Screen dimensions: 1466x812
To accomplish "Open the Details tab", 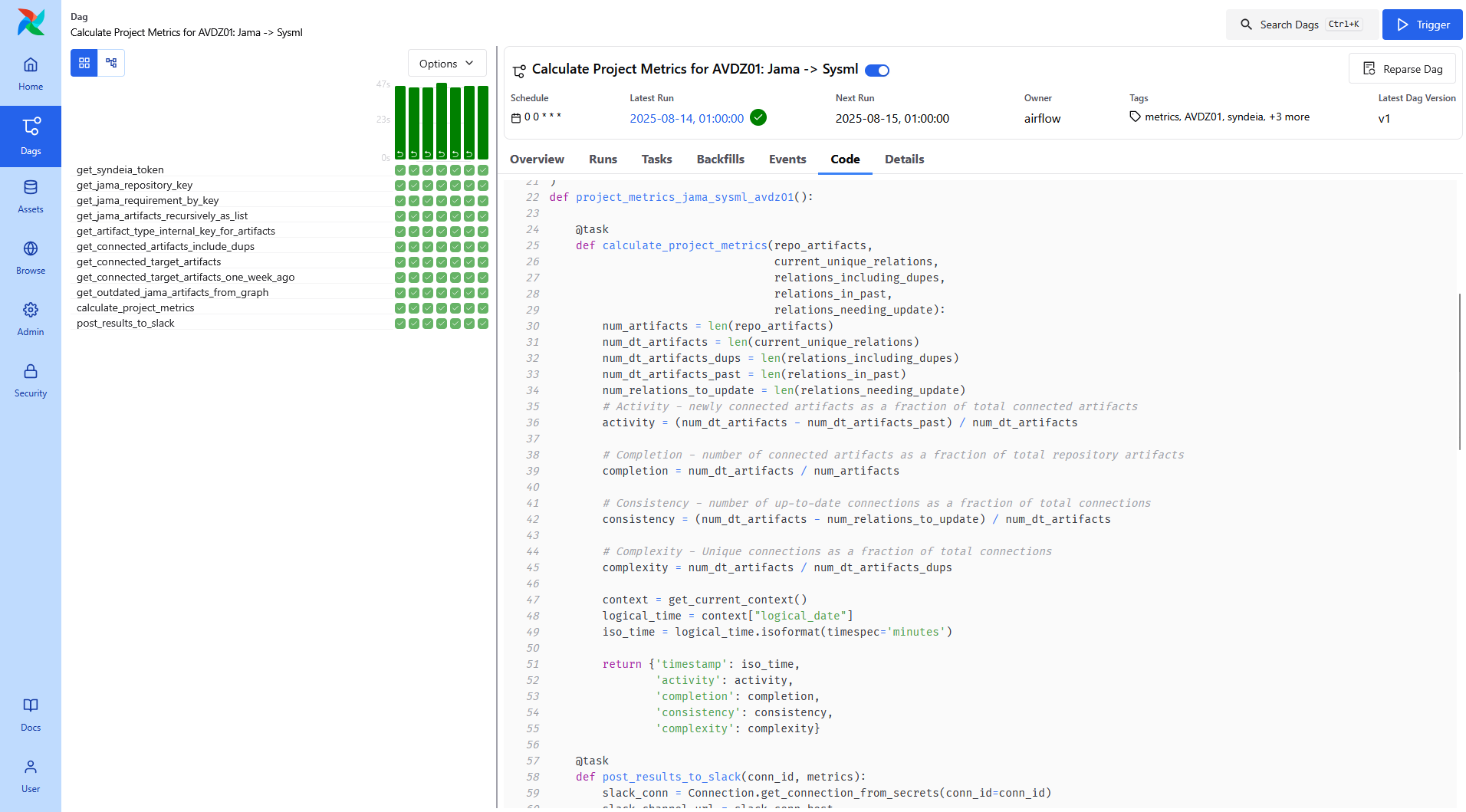I will click(x=904, y=159).
